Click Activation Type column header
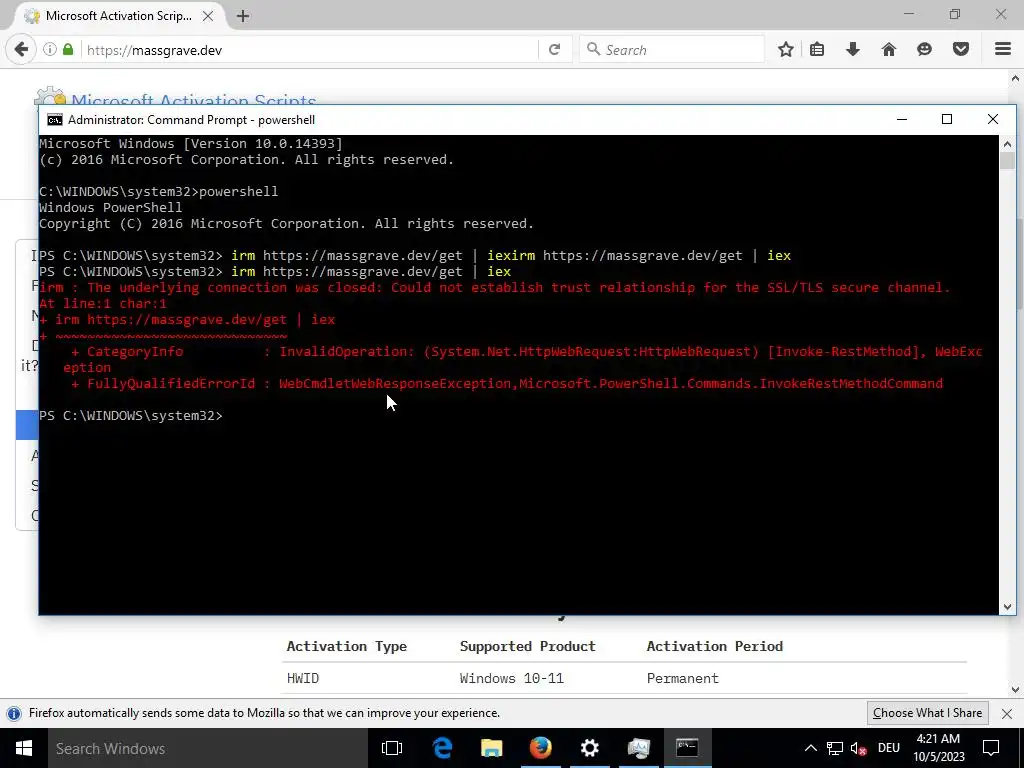The image size is (1024, 768). [347, 647]
